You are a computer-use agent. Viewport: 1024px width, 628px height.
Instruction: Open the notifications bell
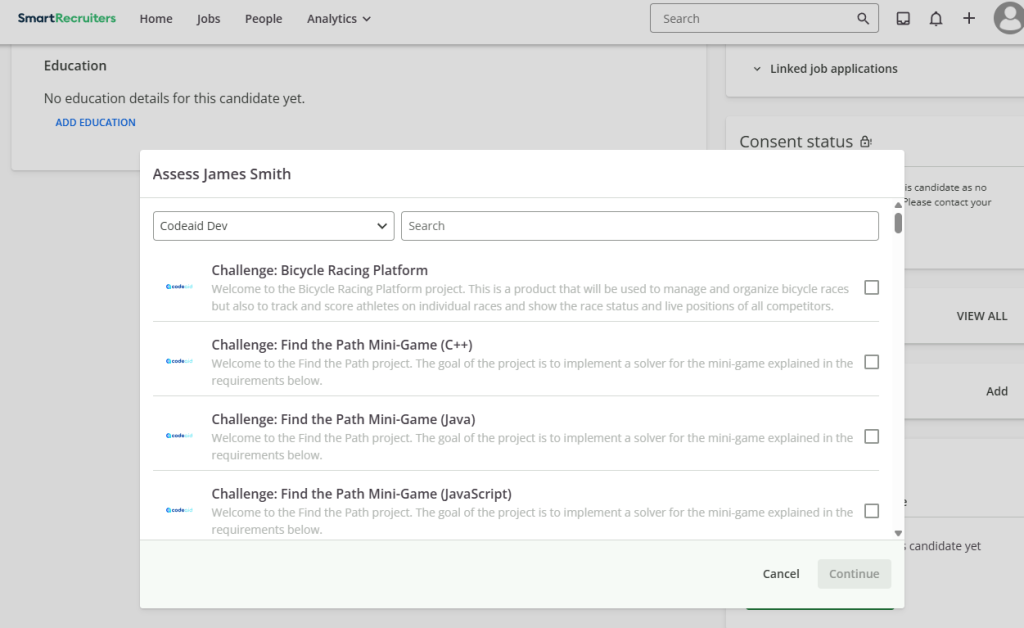point(936,18)
